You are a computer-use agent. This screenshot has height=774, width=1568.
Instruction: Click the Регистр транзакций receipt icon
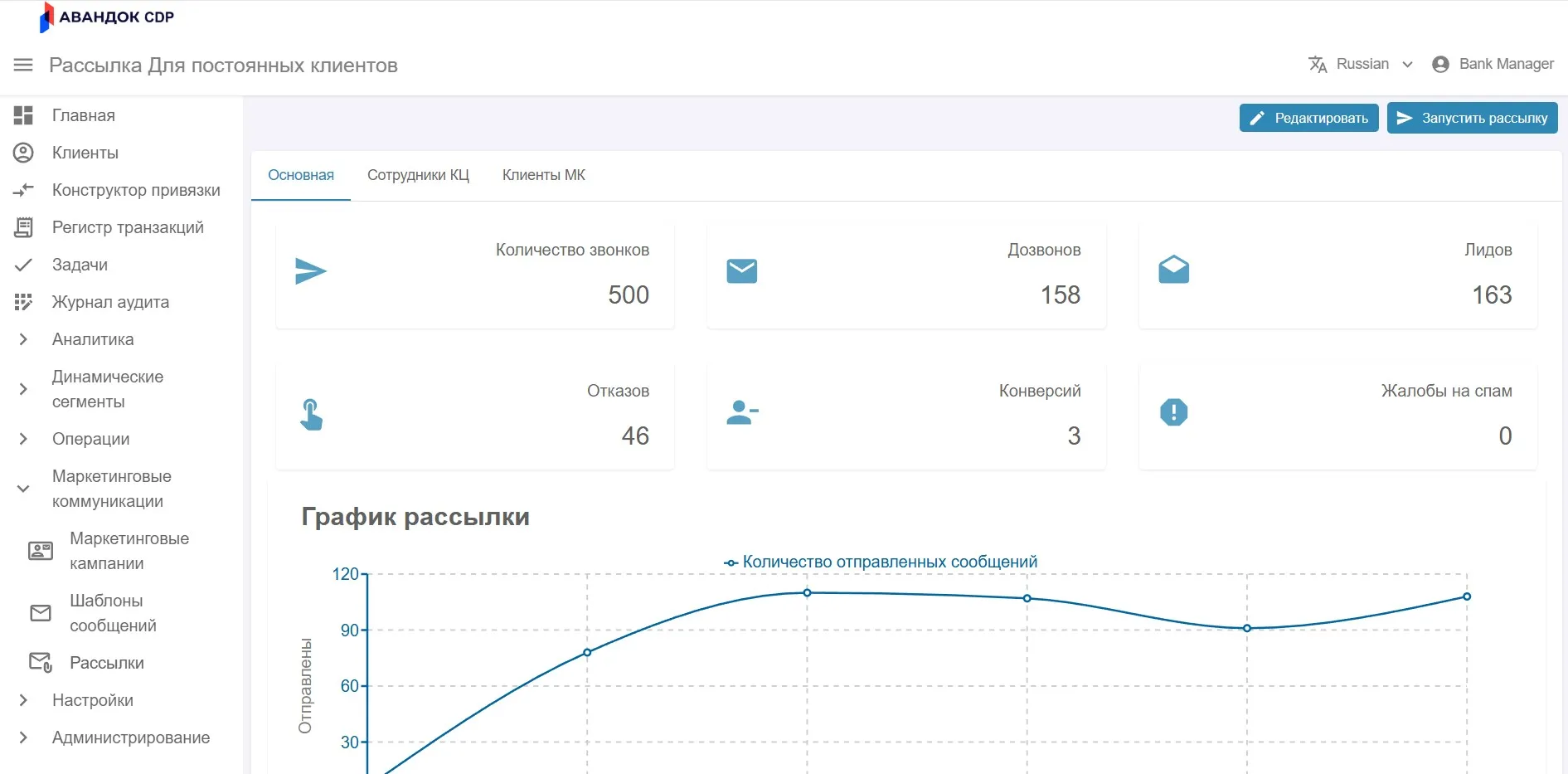pyautogui.click(x=23, y=227)
